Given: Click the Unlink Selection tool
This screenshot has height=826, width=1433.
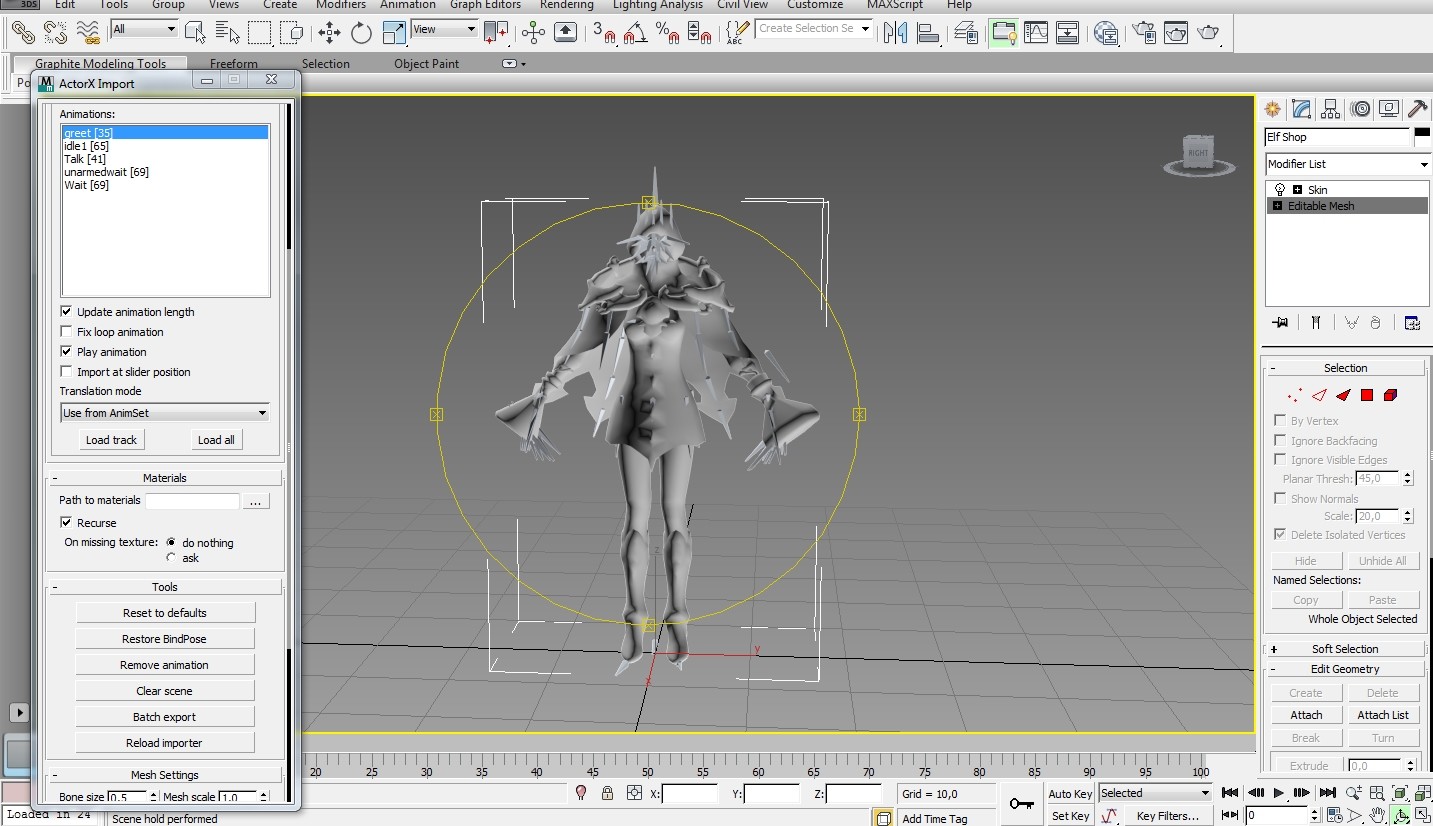Looking at the screenshot, I should [x=55, y=32].
